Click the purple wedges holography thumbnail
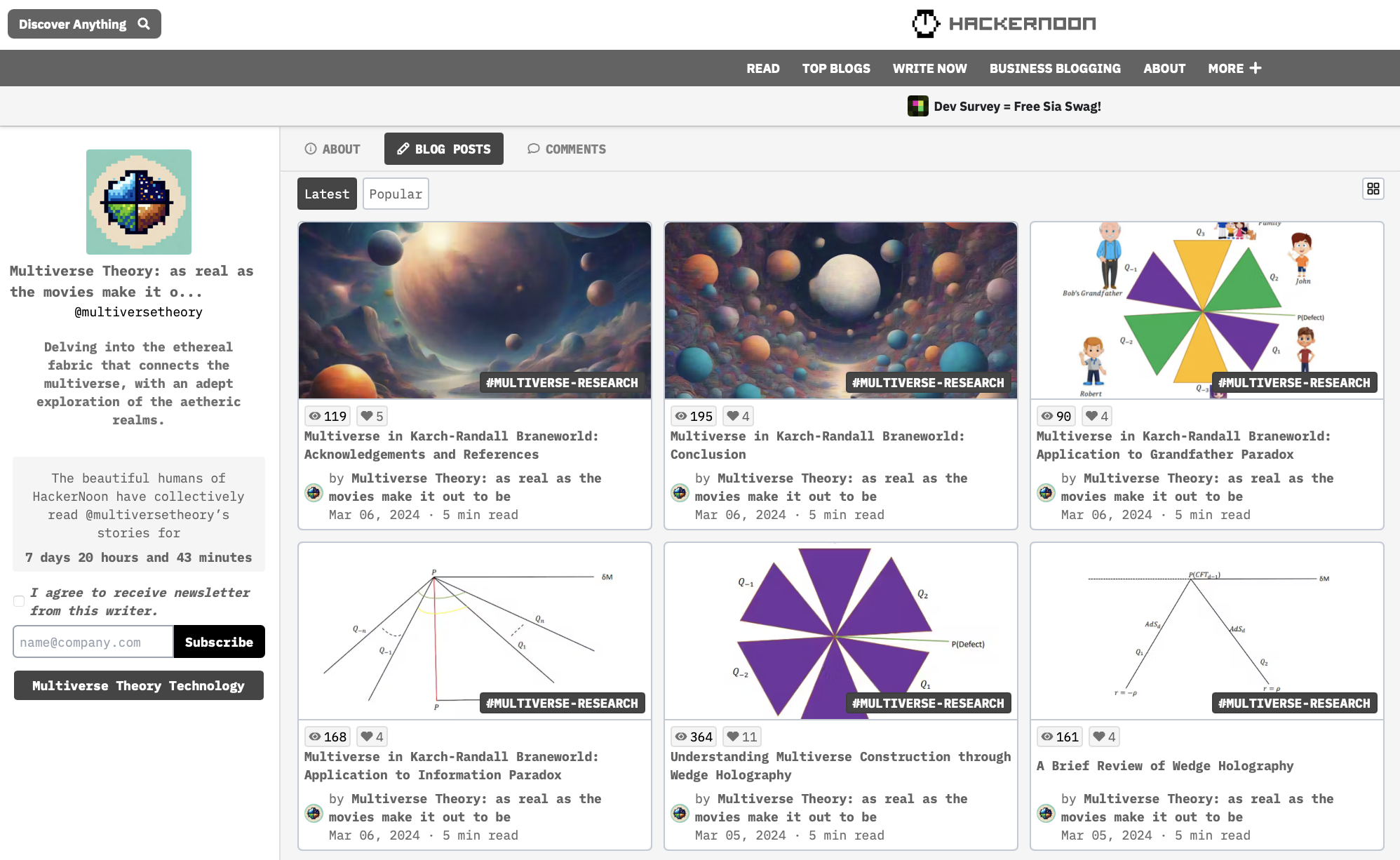The image size is (1400, 860). pos(841,631)
